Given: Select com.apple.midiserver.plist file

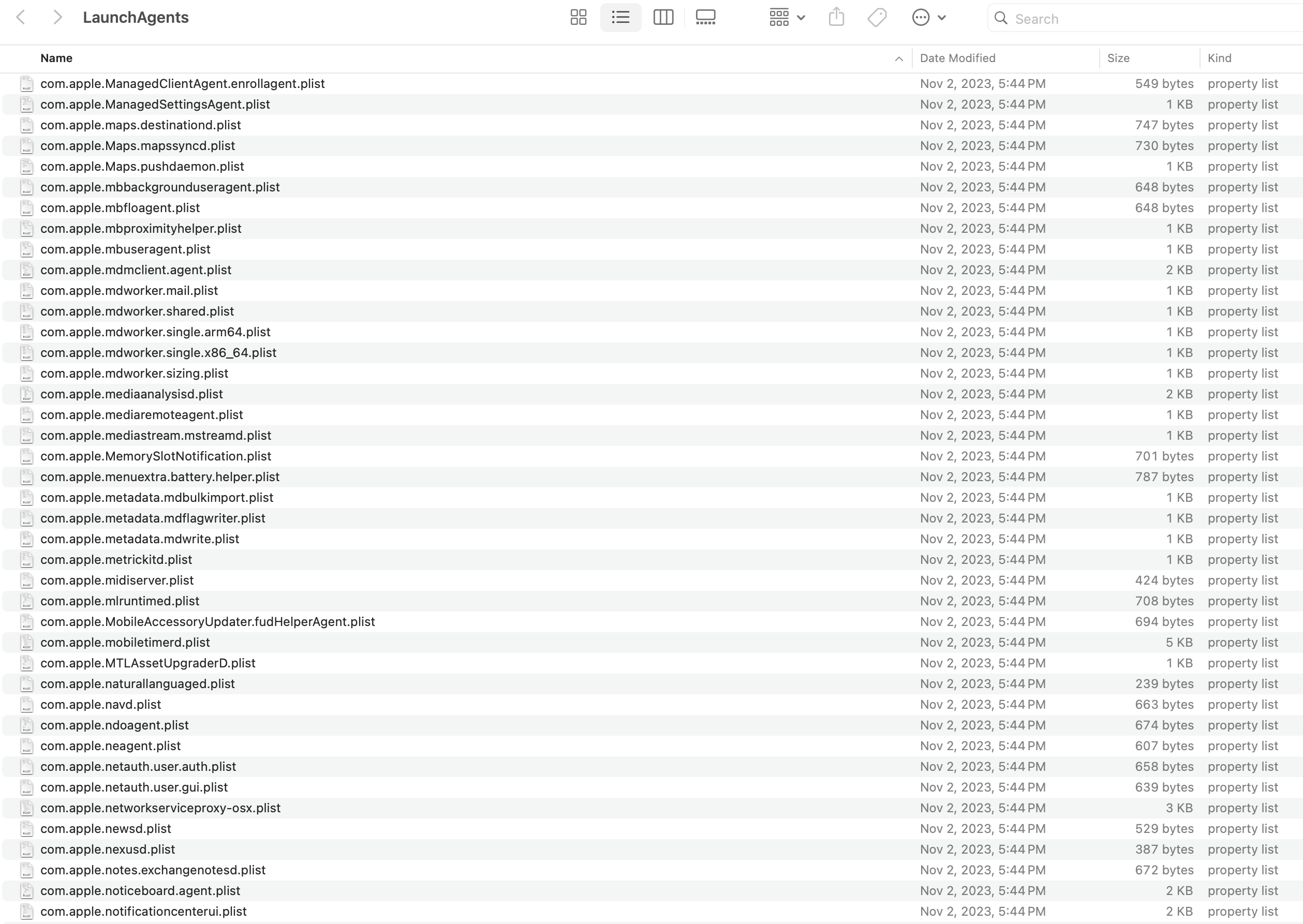Looking at the screenshot, I should click(x=116, y=580).
